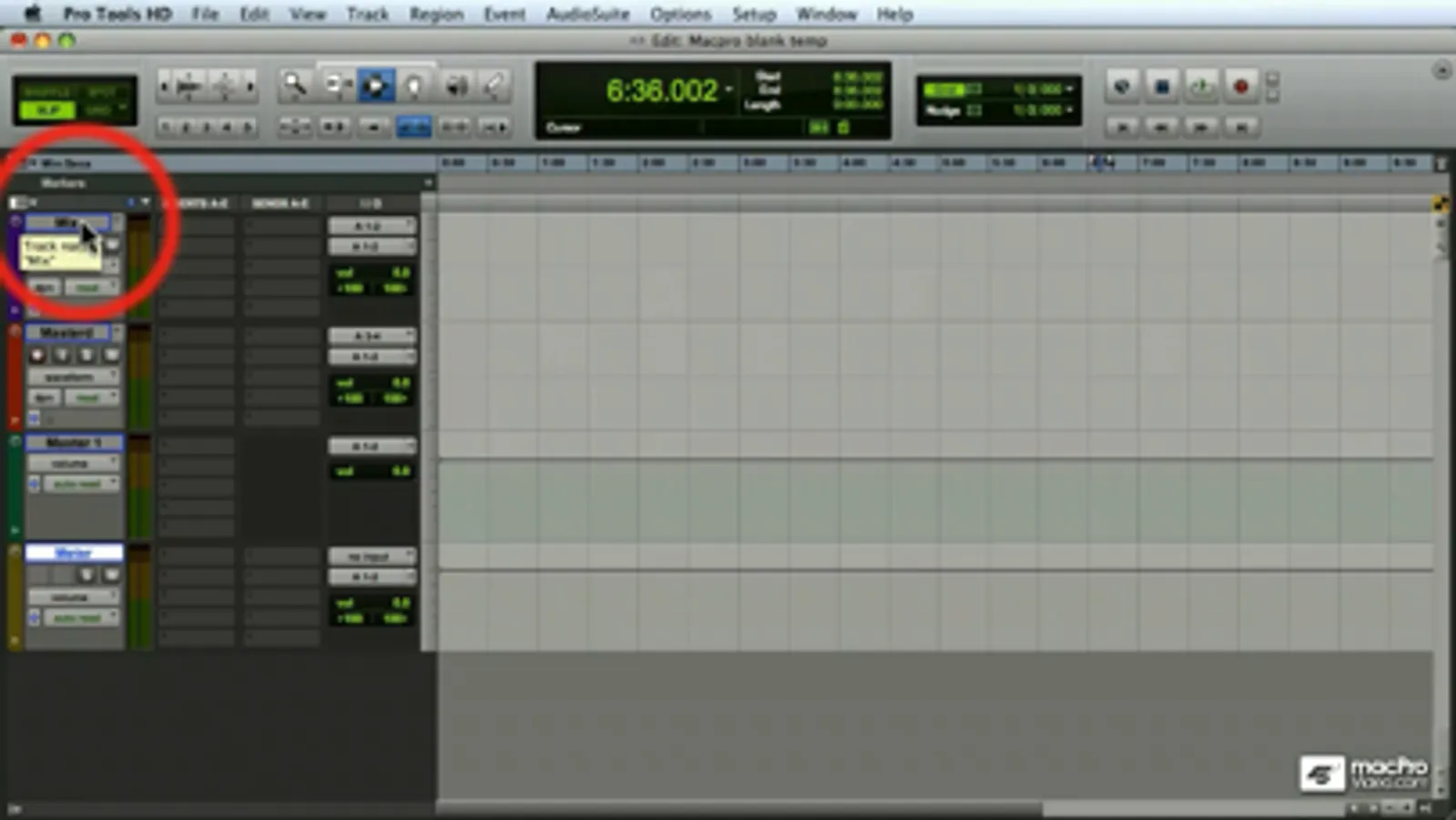The height and width of the screenshot is (820, 1456).
Task: Enable Grid edit mode
Action: tap(98, 110)
